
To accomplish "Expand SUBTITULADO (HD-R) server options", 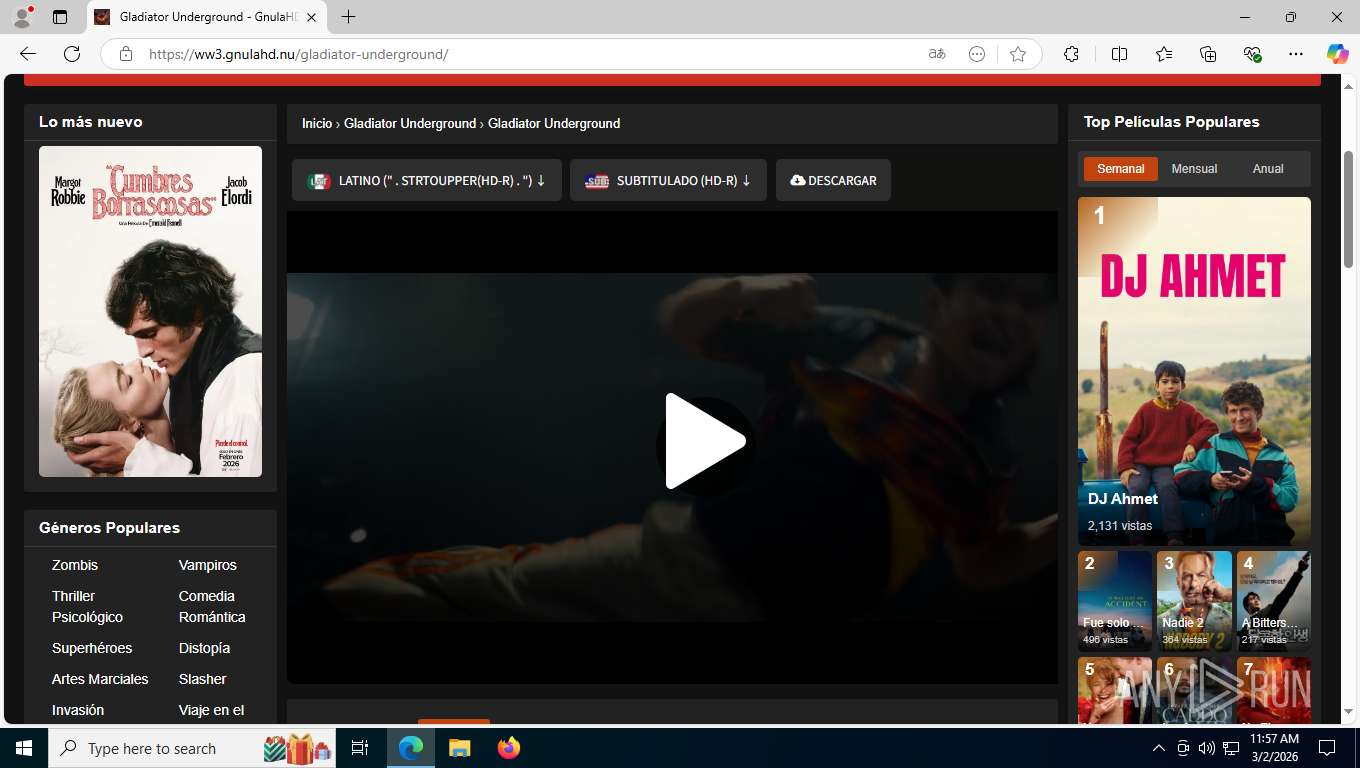I will tap(668, 181).
